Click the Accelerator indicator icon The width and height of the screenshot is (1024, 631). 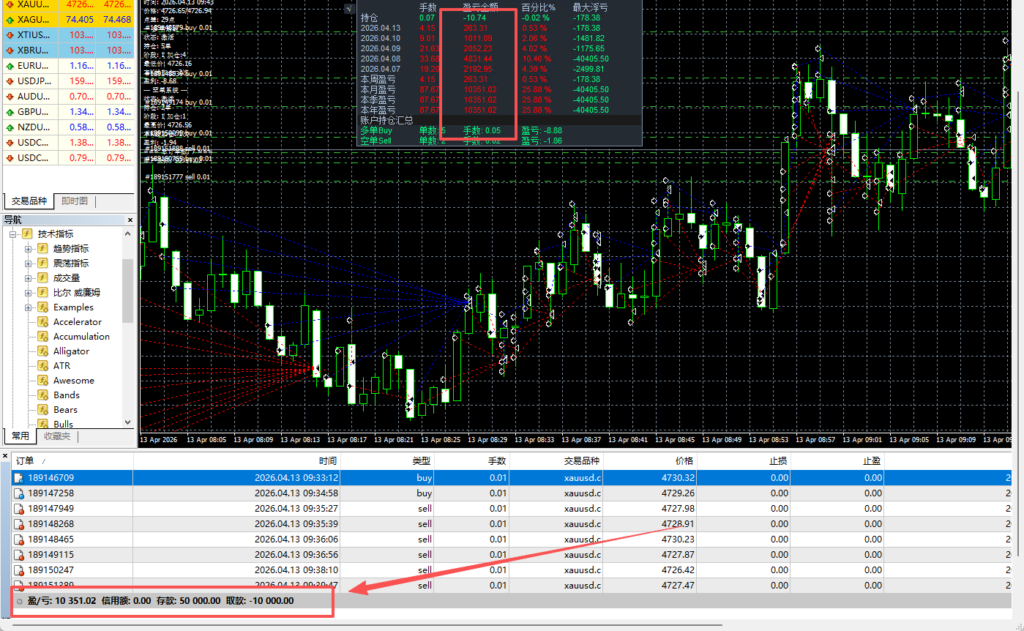click(43, 322)
